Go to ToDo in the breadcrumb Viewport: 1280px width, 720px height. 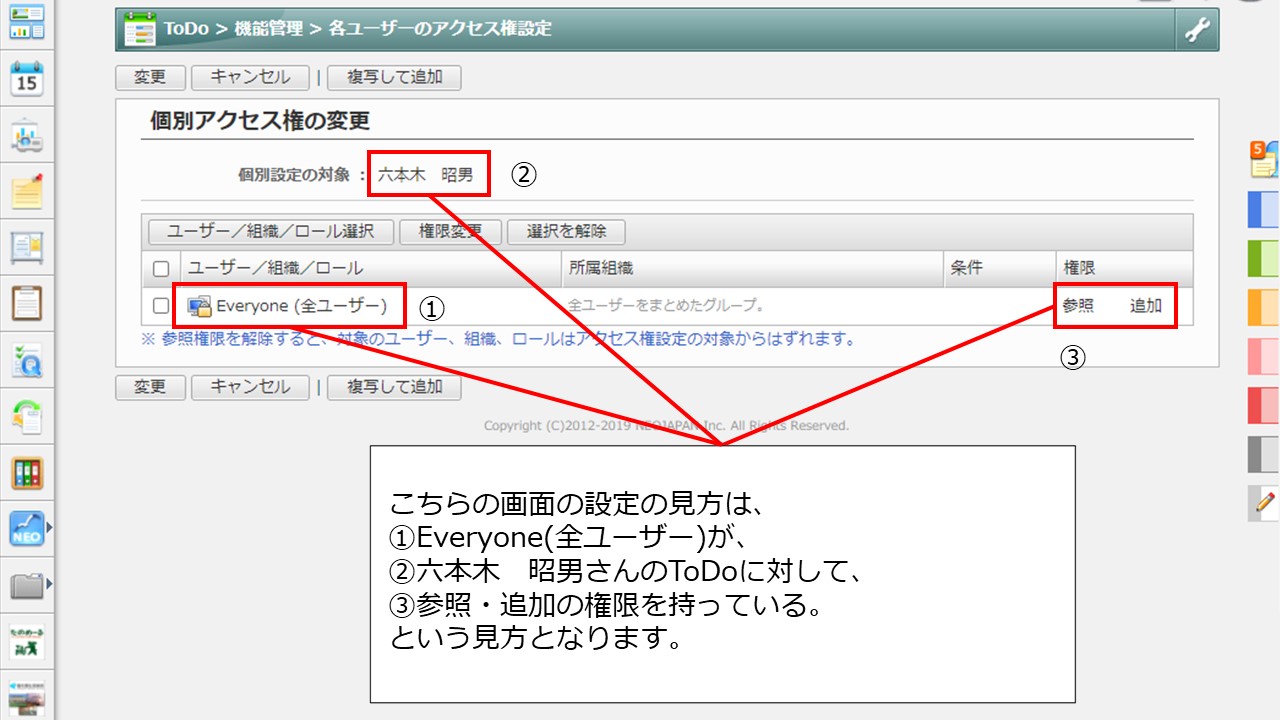pos(187,29)
